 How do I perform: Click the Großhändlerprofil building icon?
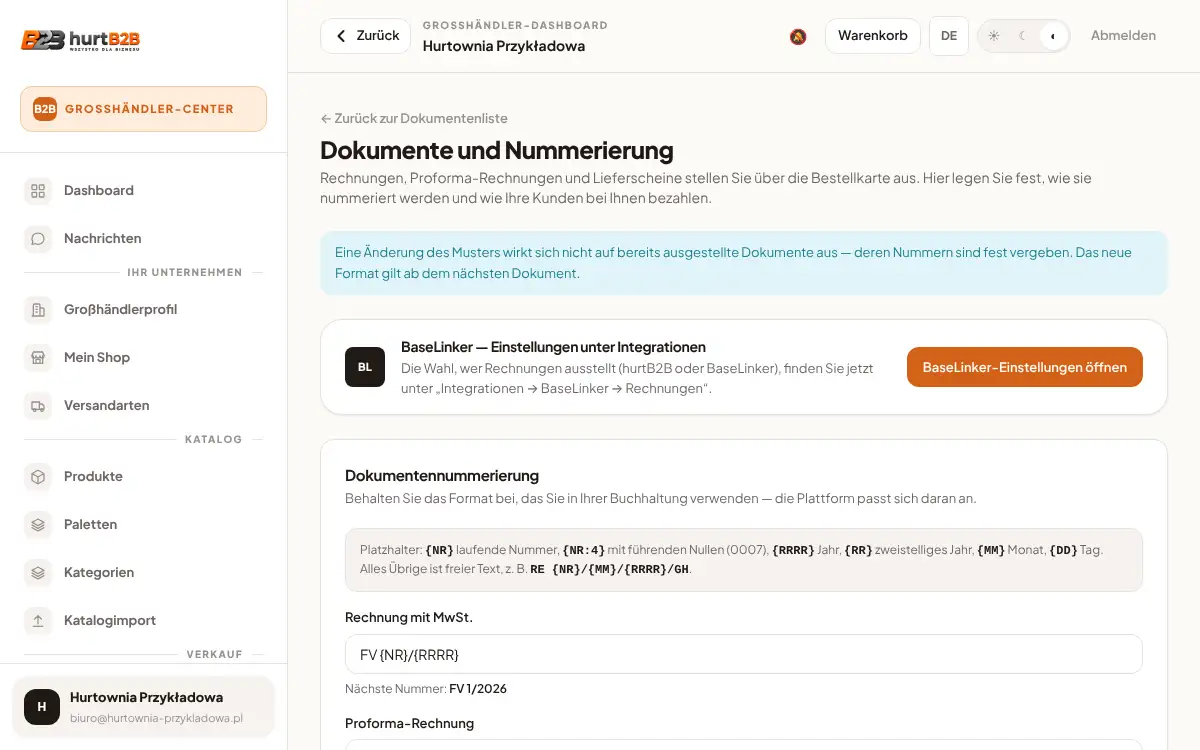coord(38,309)
